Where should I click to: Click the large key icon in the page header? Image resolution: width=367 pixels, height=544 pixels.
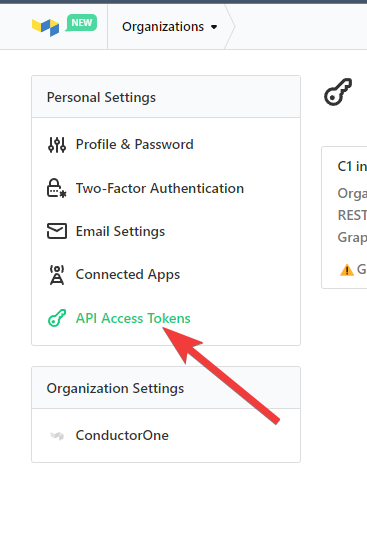338,92
